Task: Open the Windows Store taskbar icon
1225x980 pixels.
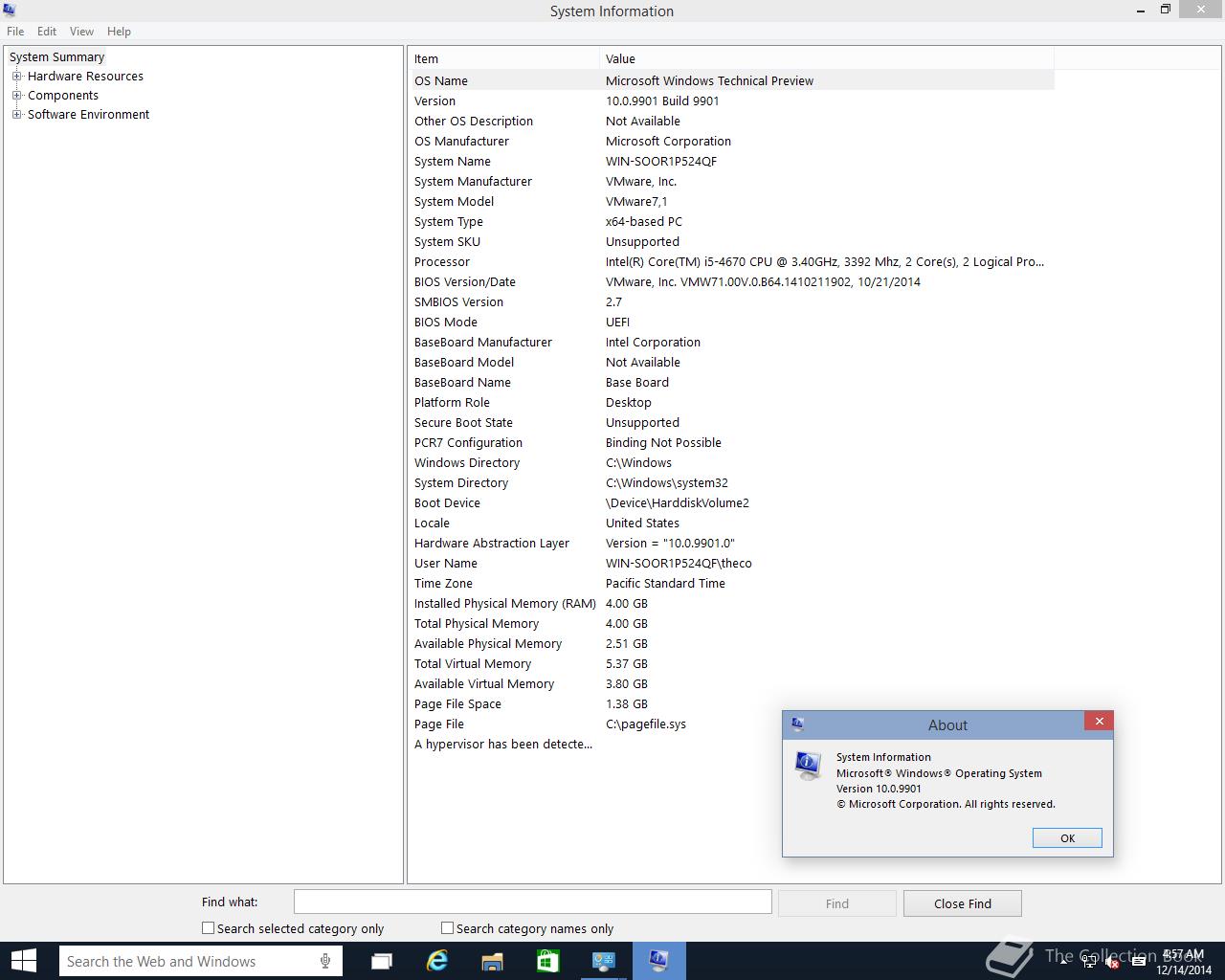Action: point(547,961)
